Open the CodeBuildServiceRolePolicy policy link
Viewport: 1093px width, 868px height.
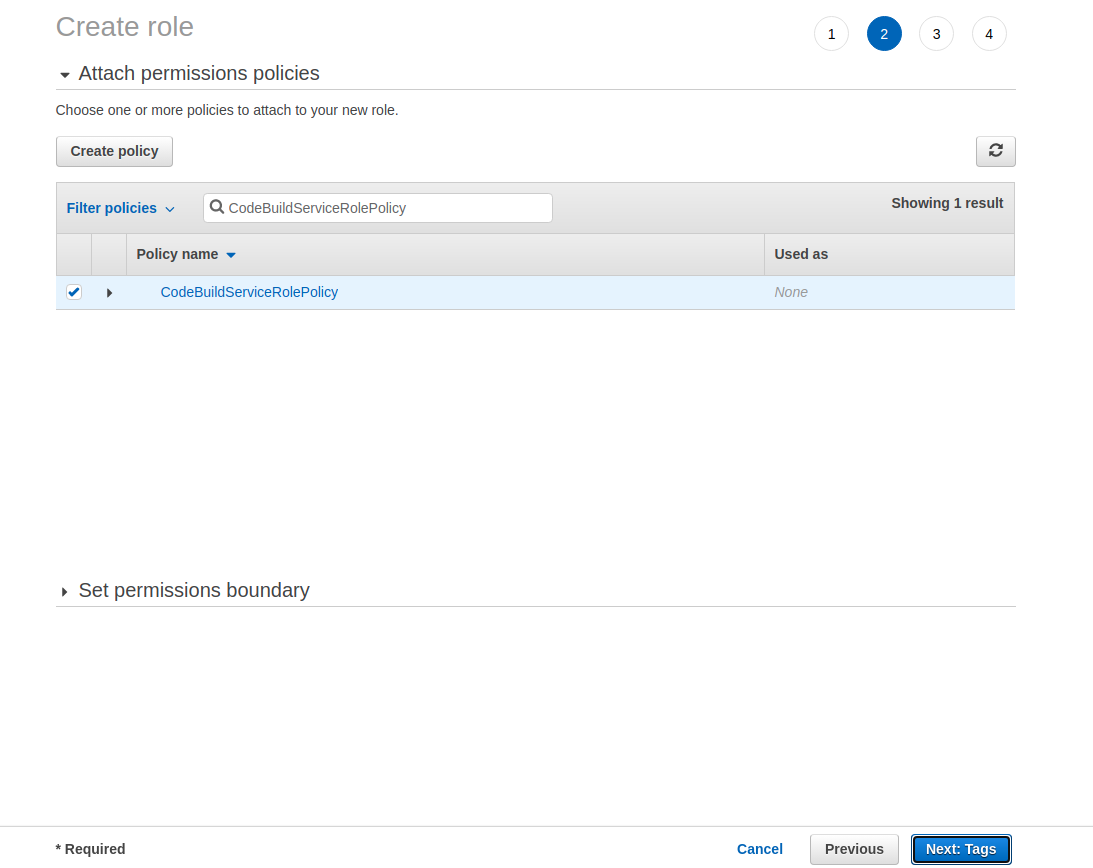pyautogui.click(x=249, y=292)
